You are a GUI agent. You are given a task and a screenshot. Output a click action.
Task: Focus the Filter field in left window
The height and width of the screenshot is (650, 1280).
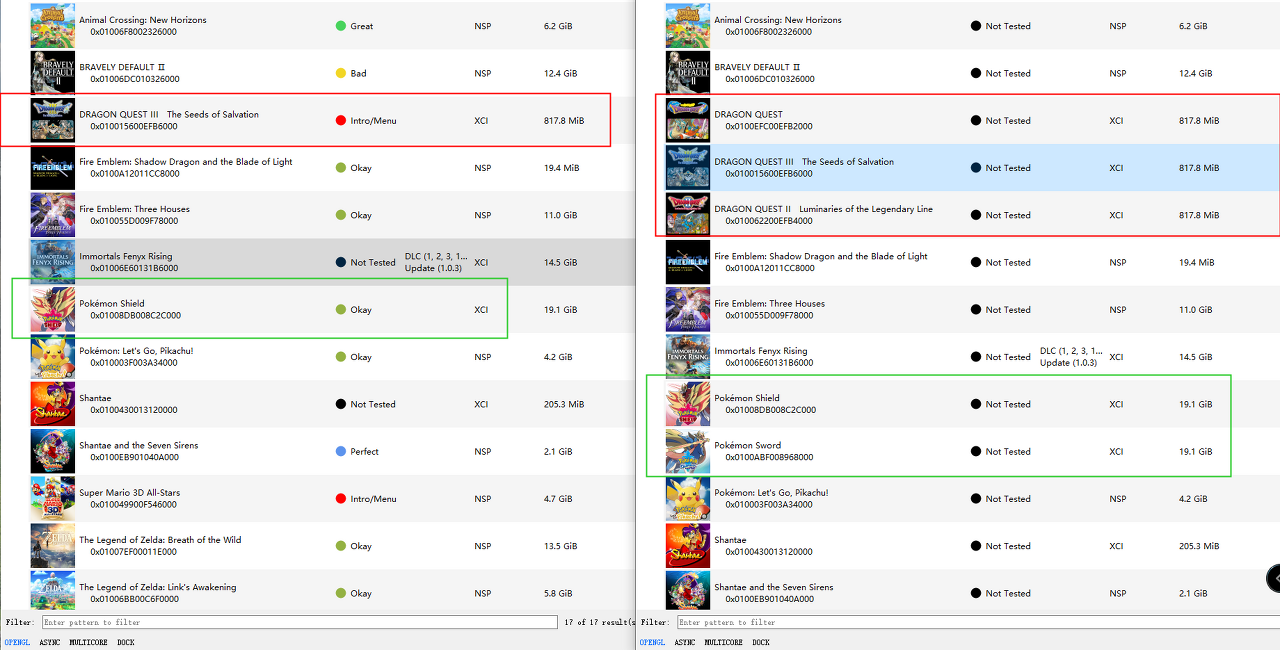coord(299,622)
